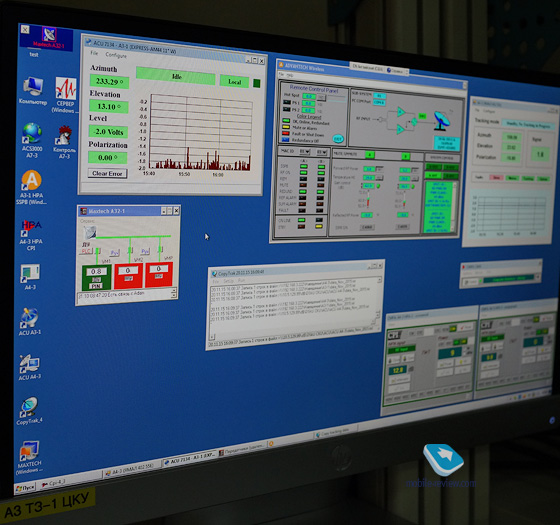Click the Elevation value 13.10 field
Screen dimensions: 560x525
point(109,106)
